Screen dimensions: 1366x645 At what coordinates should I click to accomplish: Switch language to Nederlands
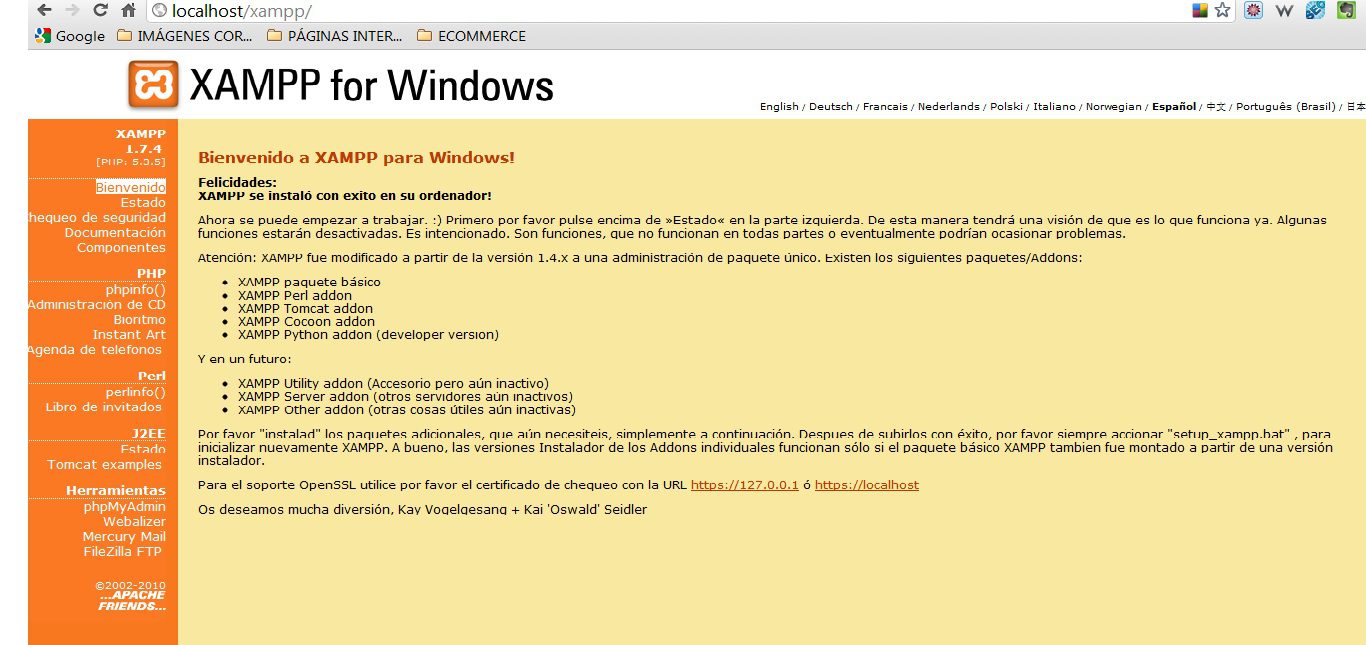(x=949, y=106)
